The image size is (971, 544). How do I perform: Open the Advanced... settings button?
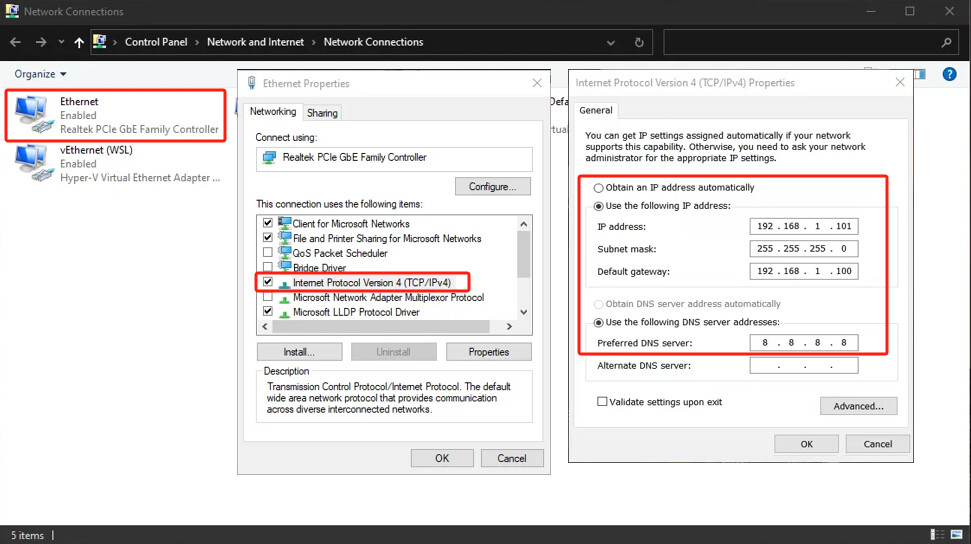click(858, 406)
